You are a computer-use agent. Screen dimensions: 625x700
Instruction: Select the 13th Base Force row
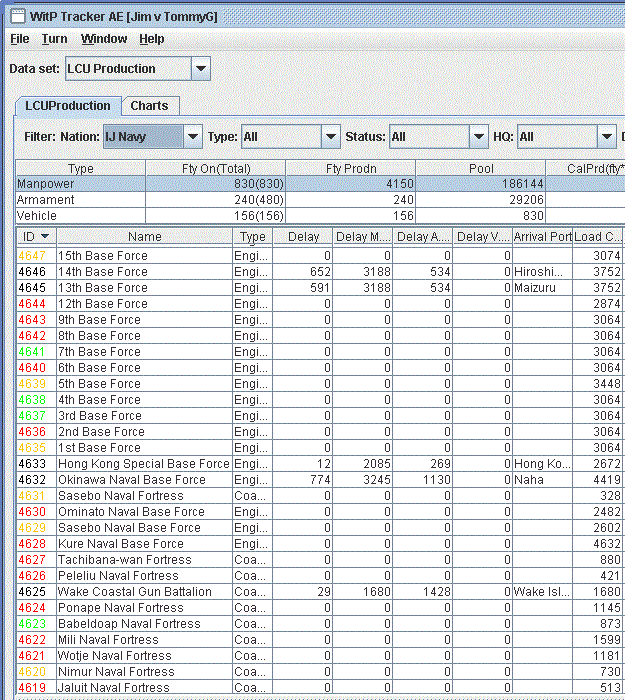tap(321, 288)
